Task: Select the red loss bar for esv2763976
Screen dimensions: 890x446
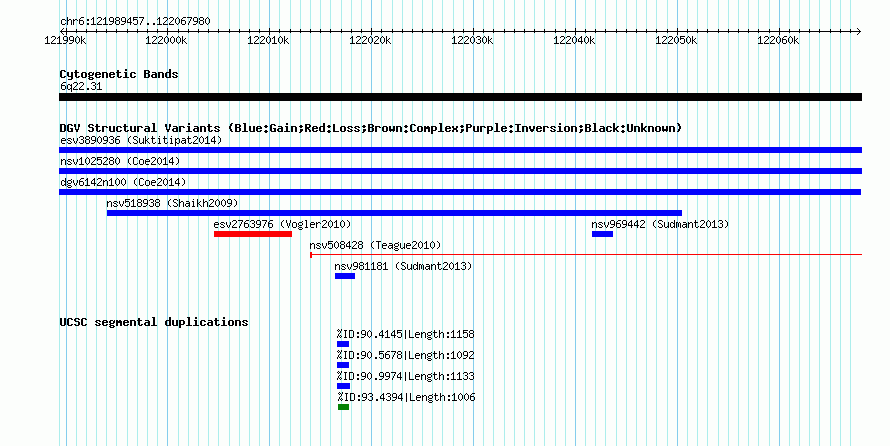Action: point(253,234)
